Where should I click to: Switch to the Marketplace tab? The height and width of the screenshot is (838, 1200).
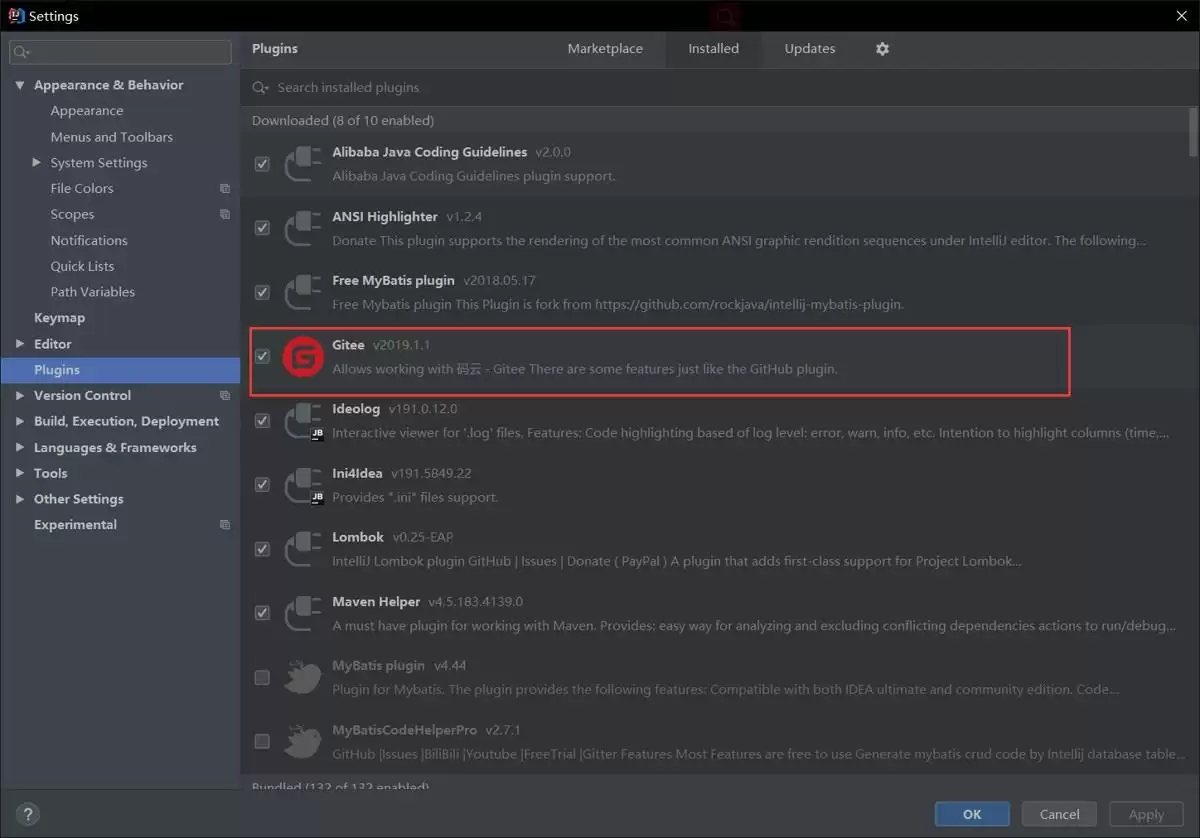tap(605, 49)
